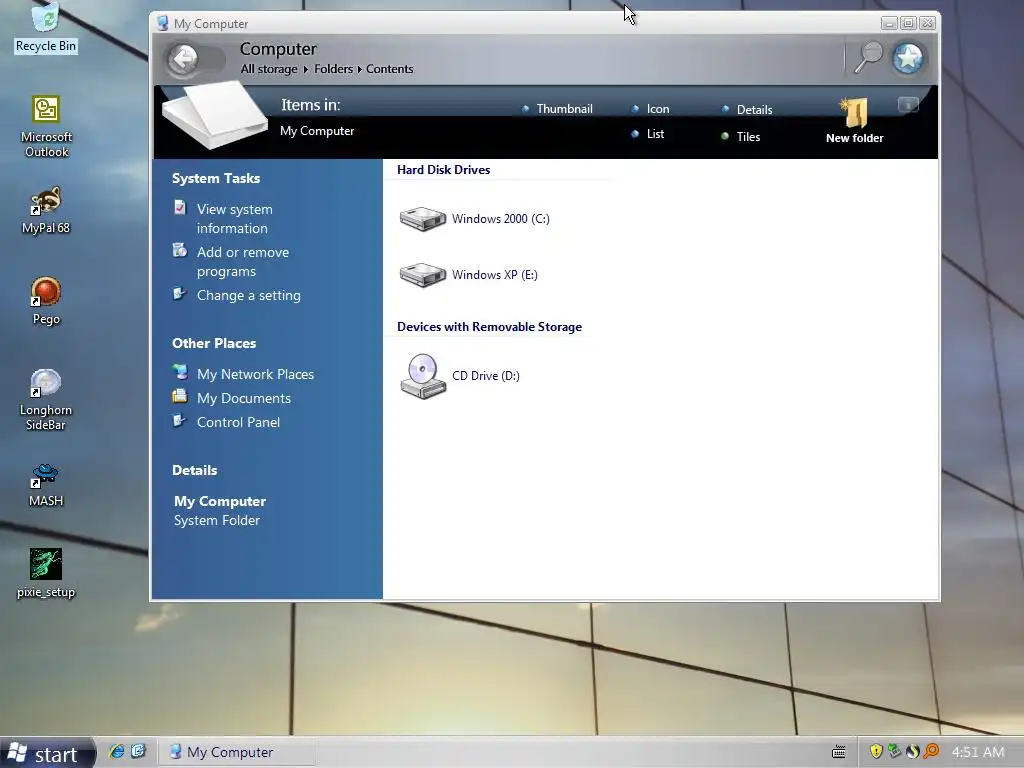Click the white drive graphic in header
The image size is (1024, 768).
point(216,115)
